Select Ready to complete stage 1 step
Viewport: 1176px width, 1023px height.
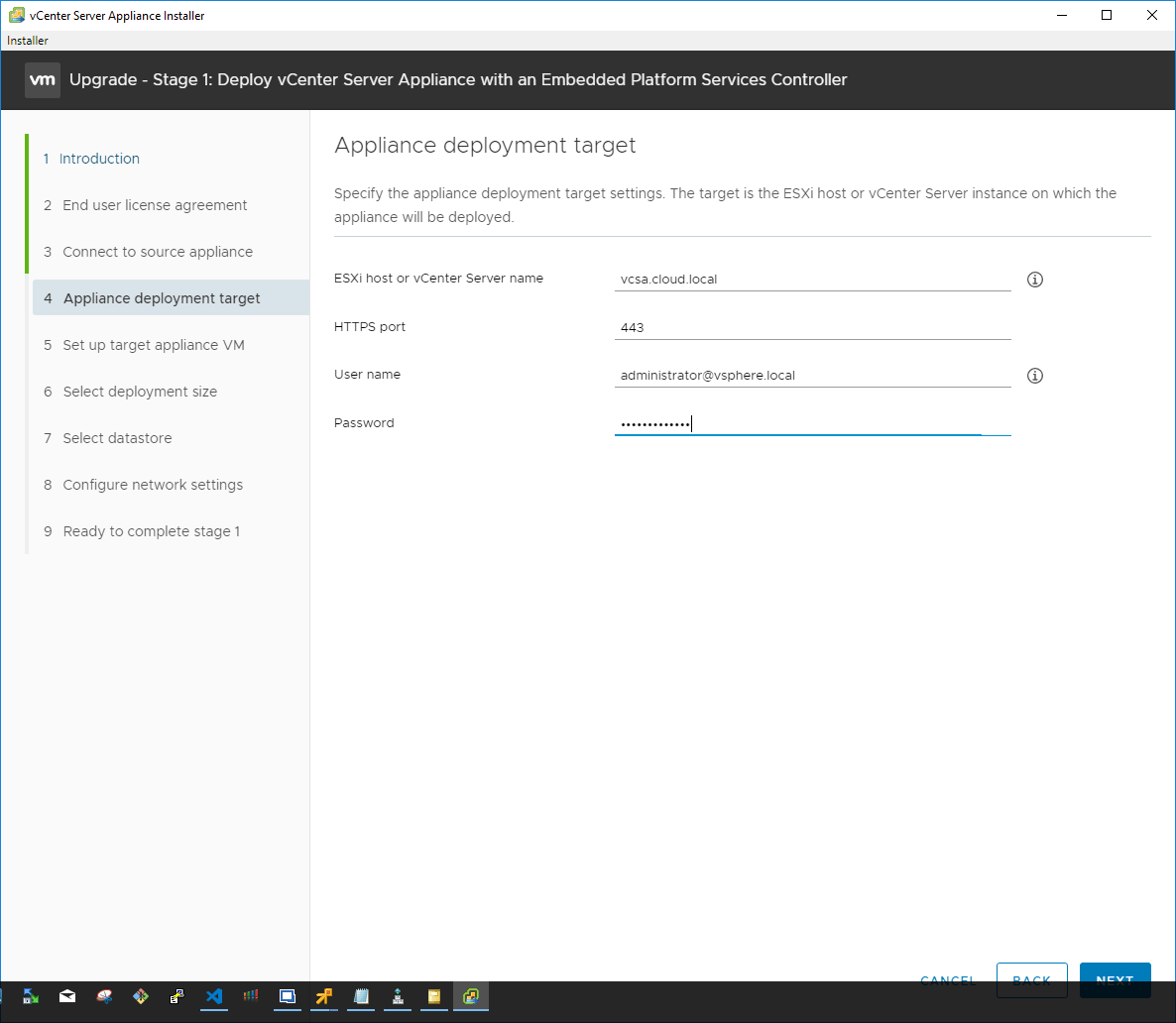[143, 531]
